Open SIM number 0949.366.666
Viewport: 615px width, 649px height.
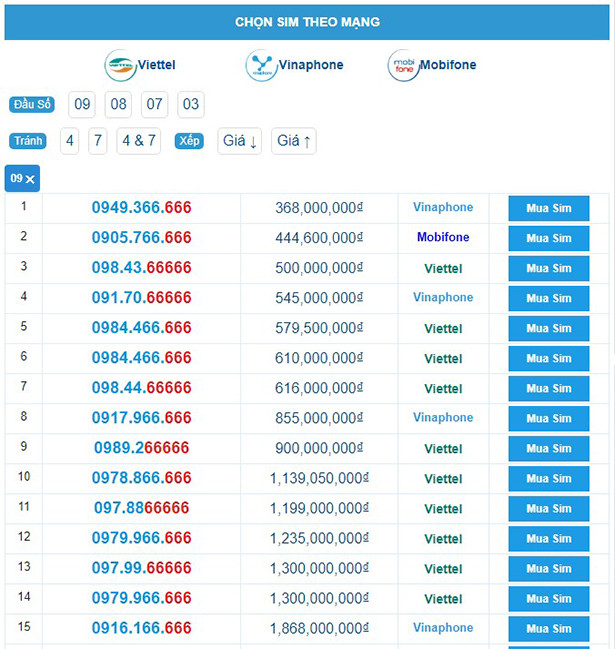coord(142,208)
